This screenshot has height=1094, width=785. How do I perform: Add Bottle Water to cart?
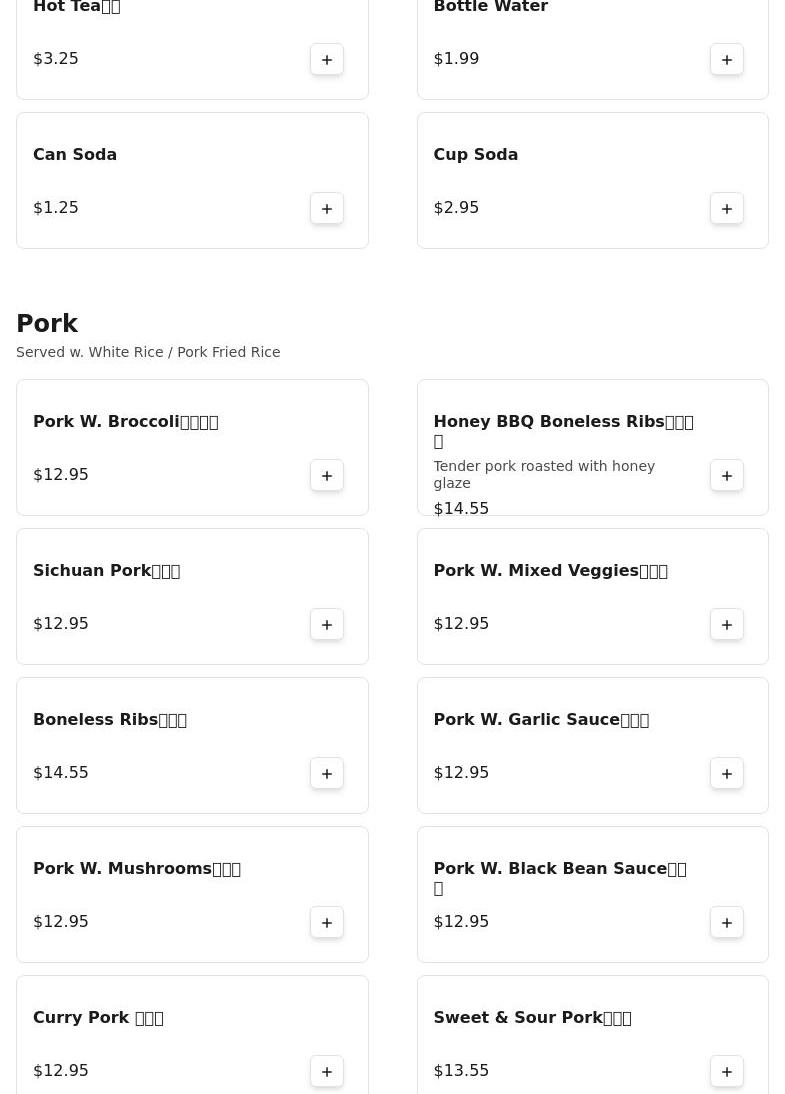click(727, 60)
